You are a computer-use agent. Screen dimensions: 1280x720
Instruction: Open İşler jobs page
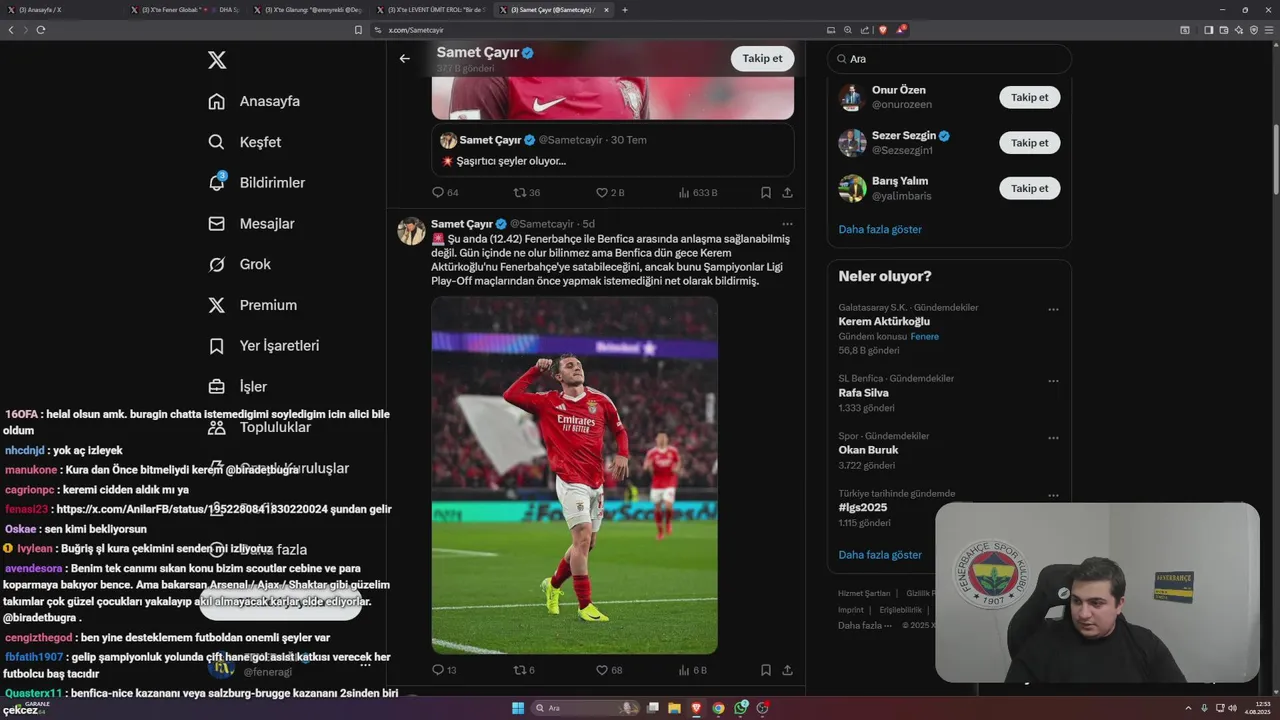pos(237,387)
